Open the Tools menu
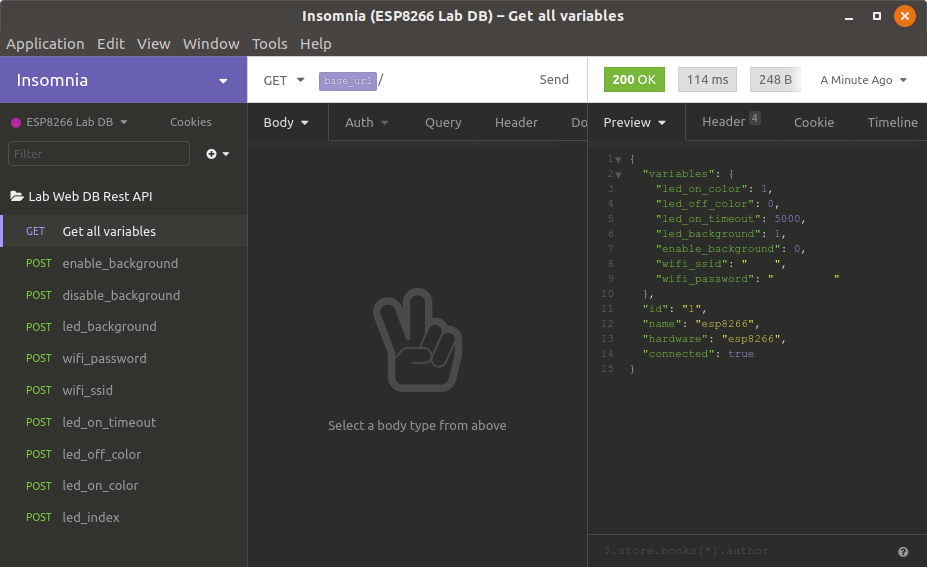927x567 pixels. [269, 44]
